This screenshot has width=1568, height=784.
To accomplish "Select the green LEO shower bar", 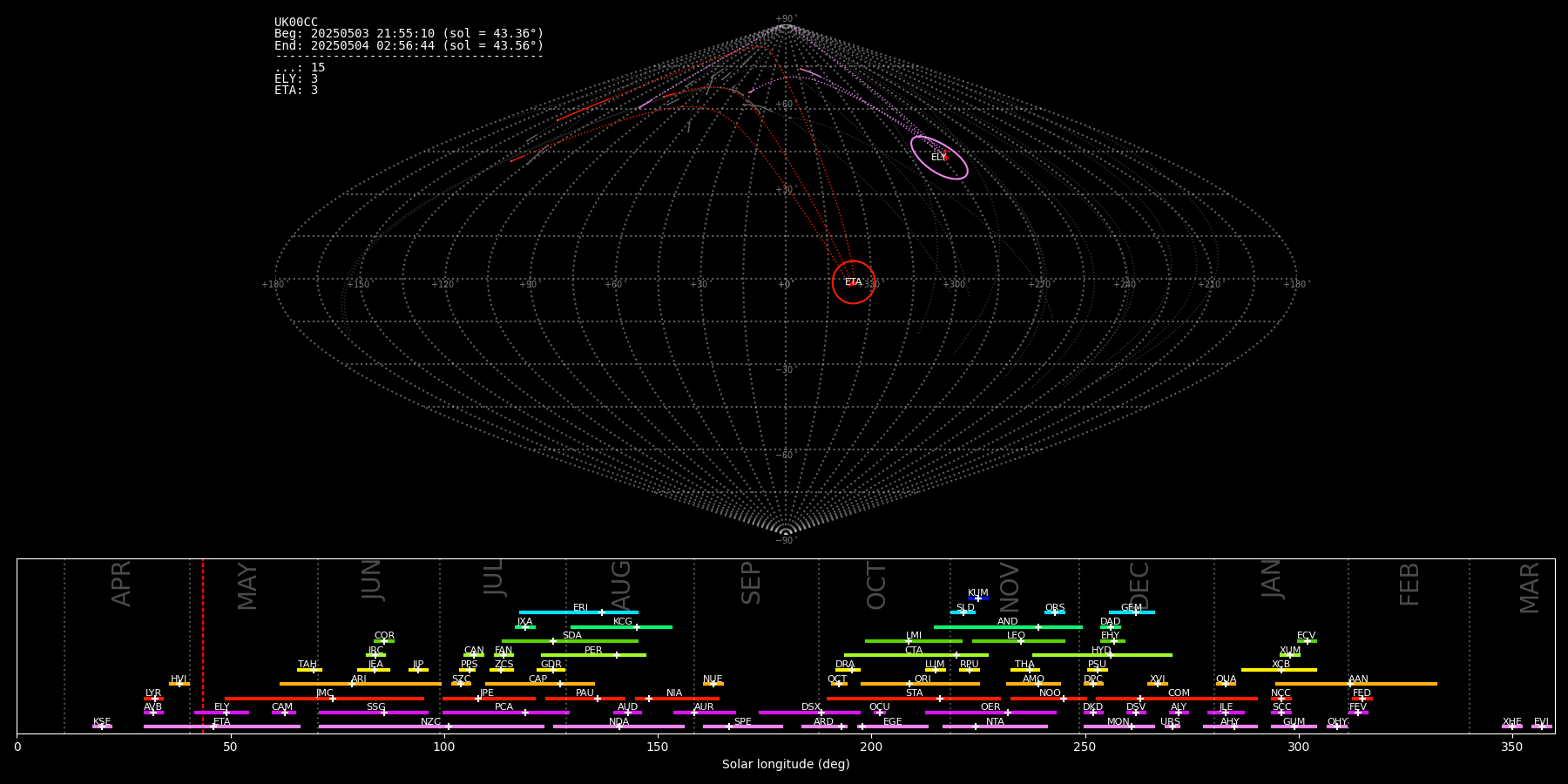I will click(x=1017, y=641).
